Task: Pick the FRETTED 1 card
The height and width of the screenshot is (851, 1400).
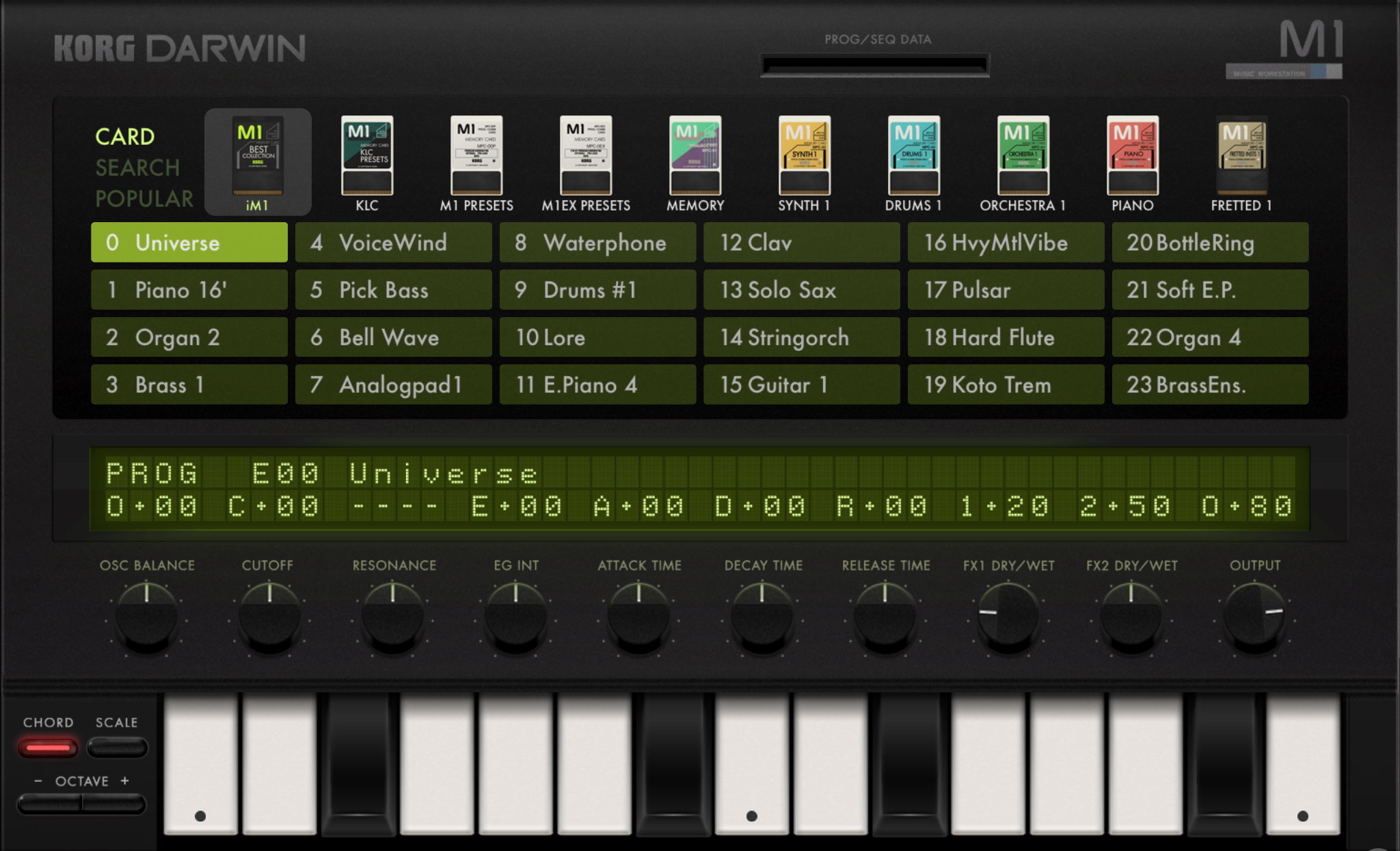Action: tap(1242, 163)
